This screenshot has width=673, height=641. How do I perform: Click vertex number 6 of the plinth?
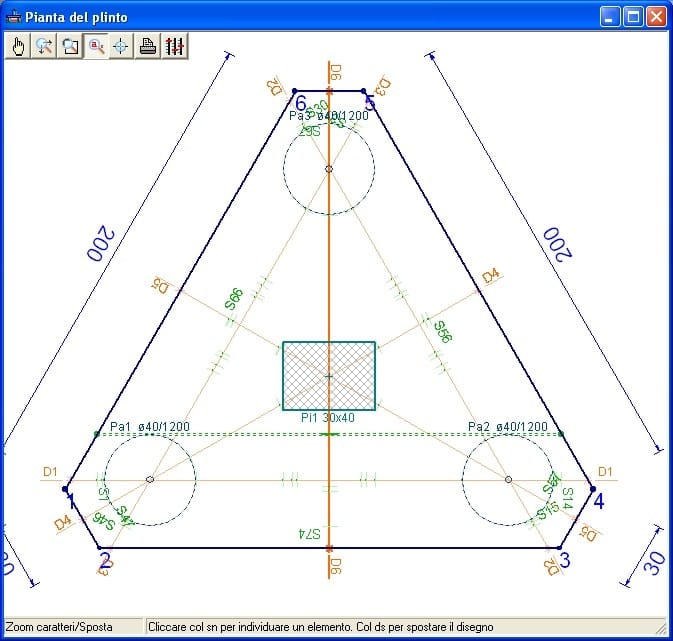point(299,100)
